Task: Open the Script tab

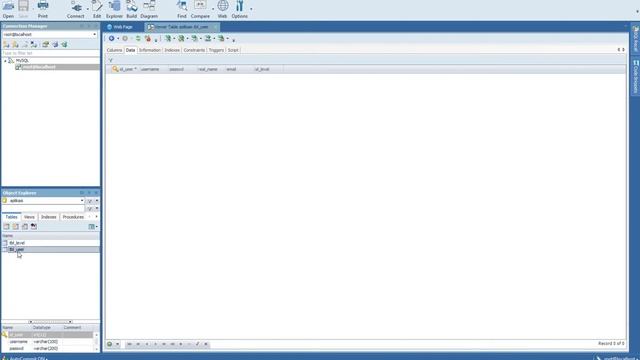Action: pos(233,50)
